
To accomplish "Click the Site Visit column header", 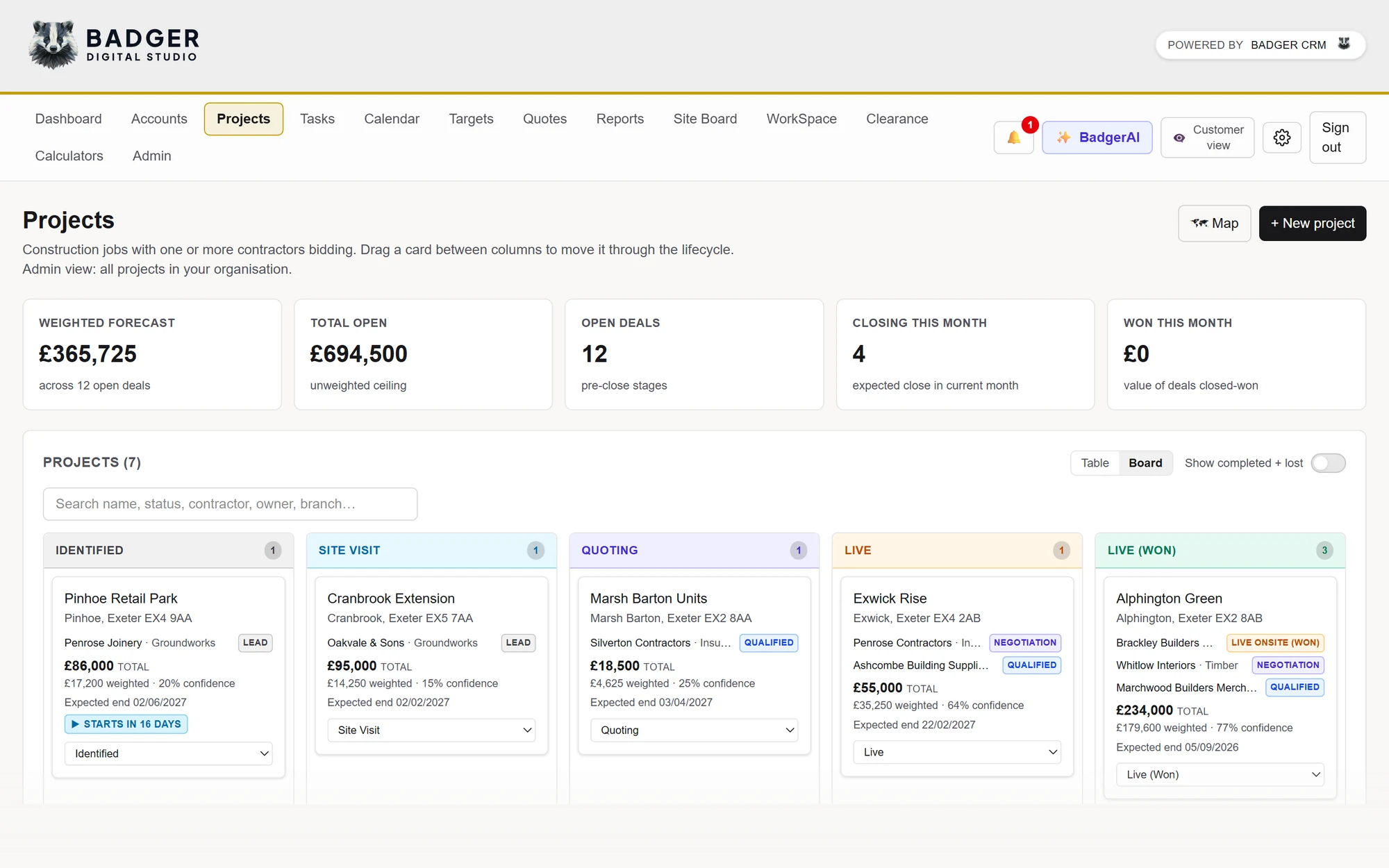I will (x=431, y=551).
